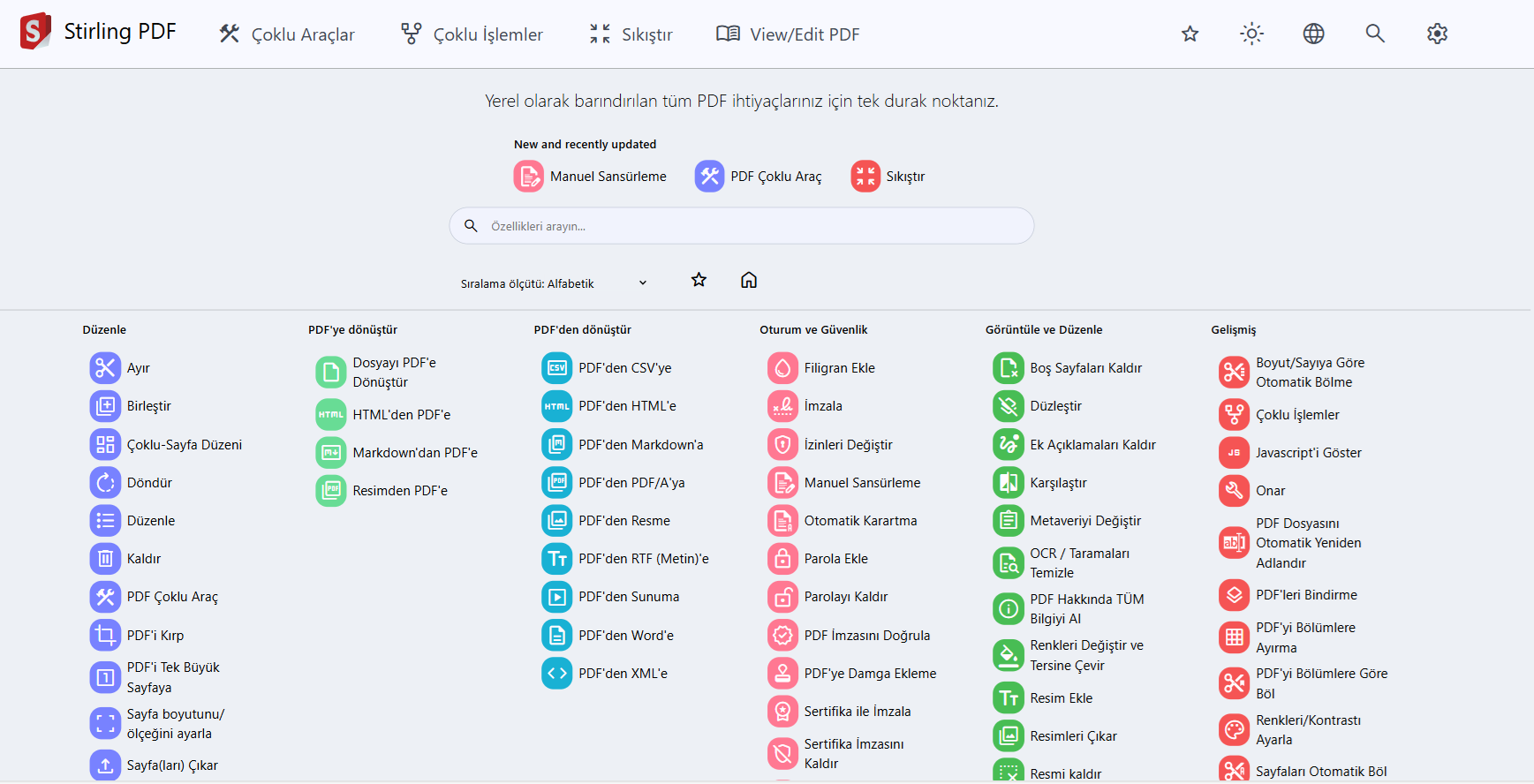Viewport: 1534px width, 784px height.
Task: Click the Renkleri/Kontrastı Ayarla palette icon
Action: pyautogui.click(x=1235, y=730)
